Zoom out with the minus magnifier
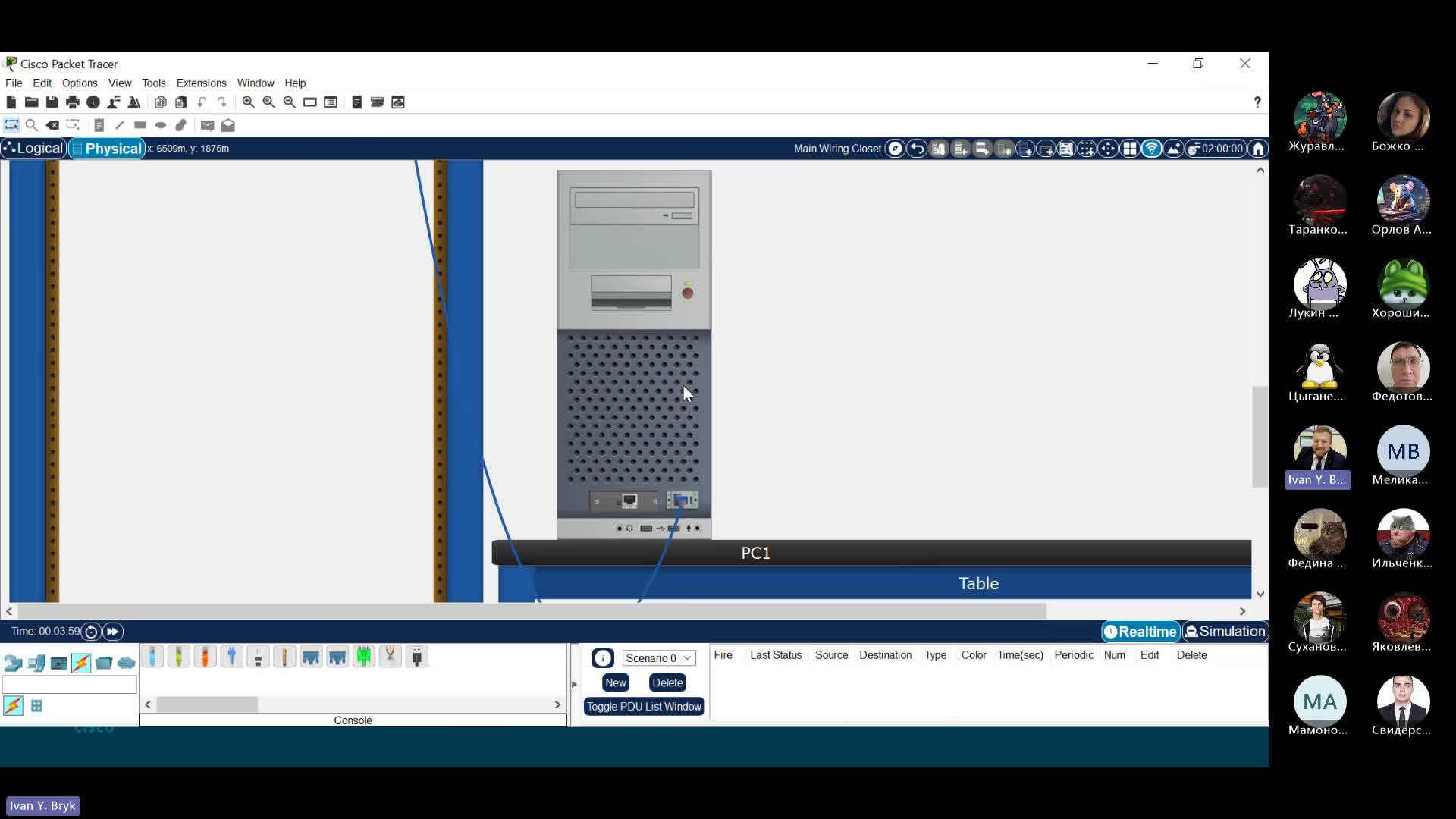The width and height of the screenshot is (1456, 819). [290, 102]
